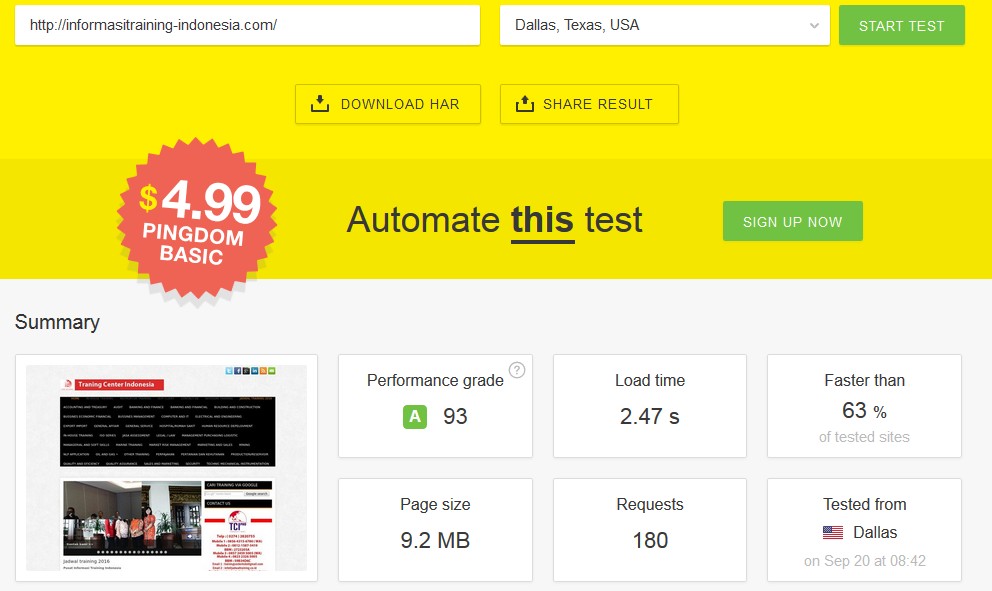
Task: Click the 'Automate this test' headline
Action: pos(495,220)
